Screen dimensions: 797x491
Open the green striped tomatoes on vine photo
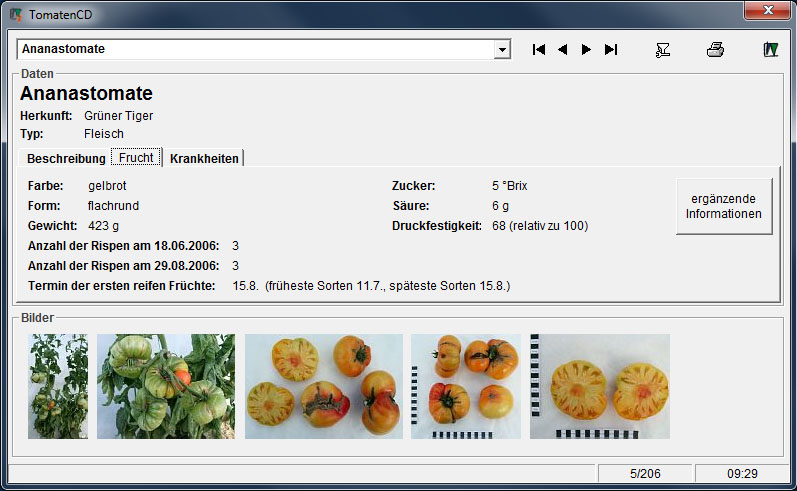coord(166,386)
